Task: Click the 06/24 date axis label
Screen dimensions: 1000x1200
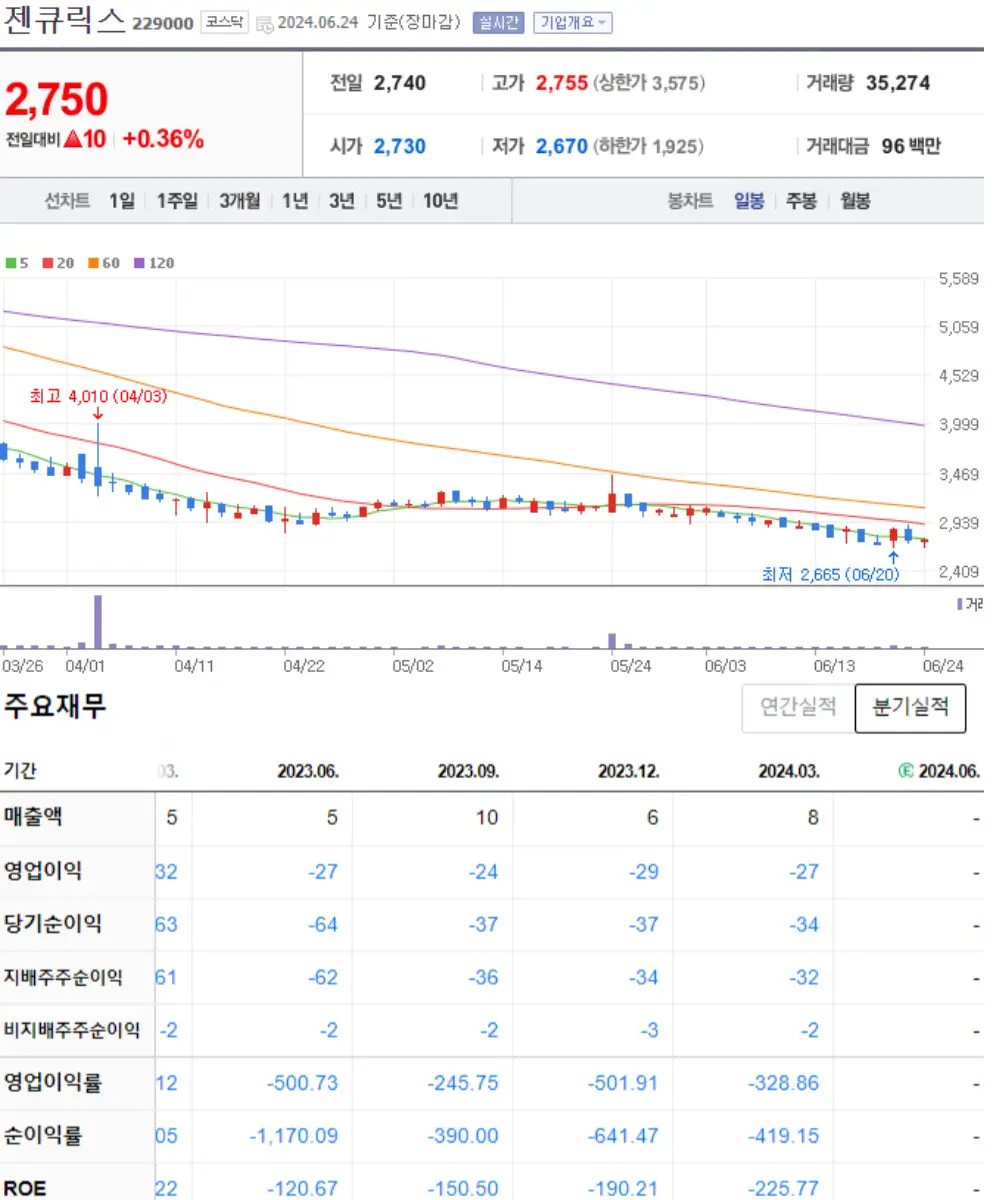Action: click(943, 664)
